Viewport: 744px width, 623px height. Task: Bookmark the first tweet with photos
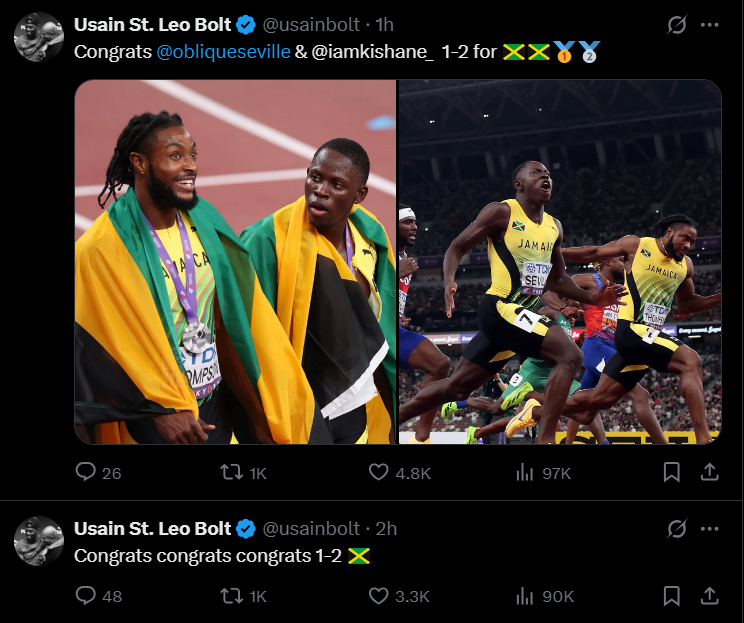672,472
